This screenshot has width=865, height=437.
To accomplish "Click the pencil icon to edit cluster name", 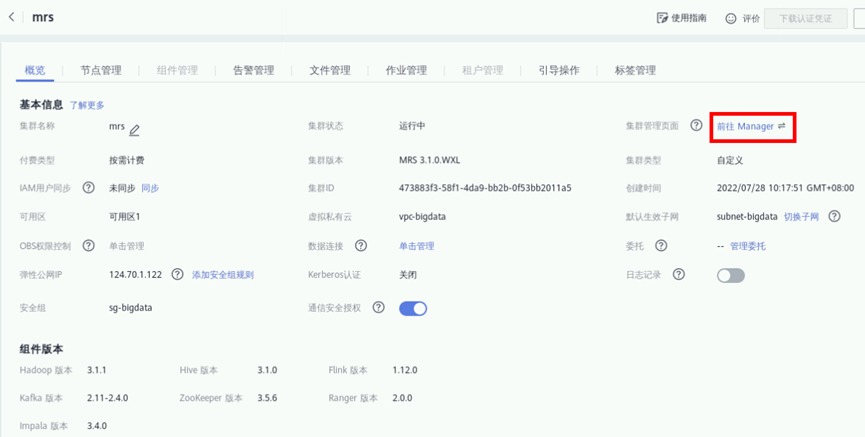I will click(134, 128).
